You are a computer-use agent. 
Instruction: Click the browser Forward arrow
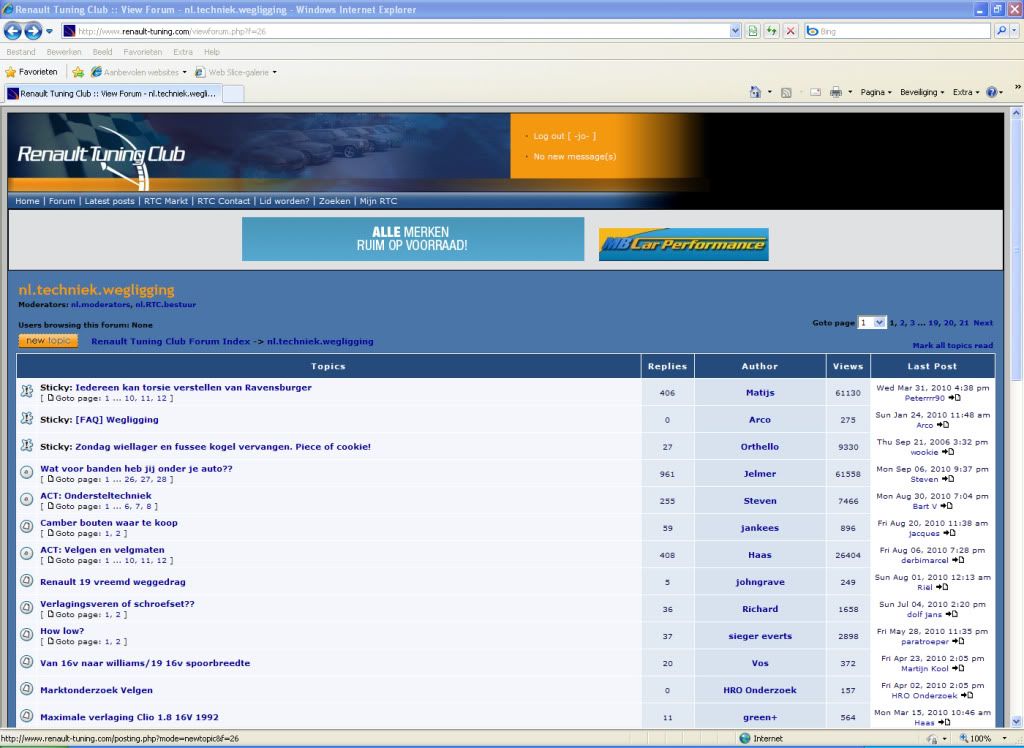(33, 31)
